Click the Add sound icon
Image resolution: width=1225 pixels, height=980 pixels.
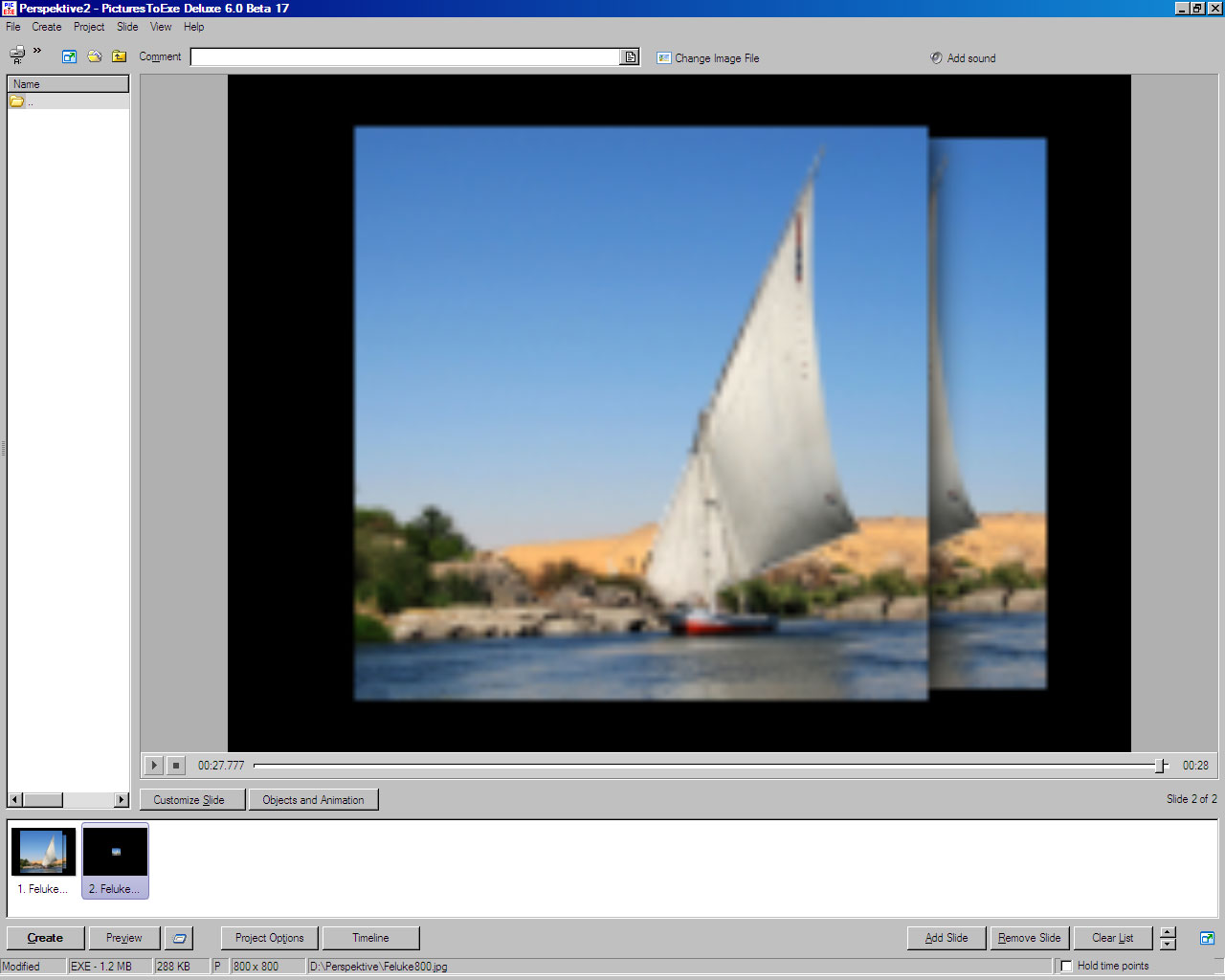pos(936,57)
